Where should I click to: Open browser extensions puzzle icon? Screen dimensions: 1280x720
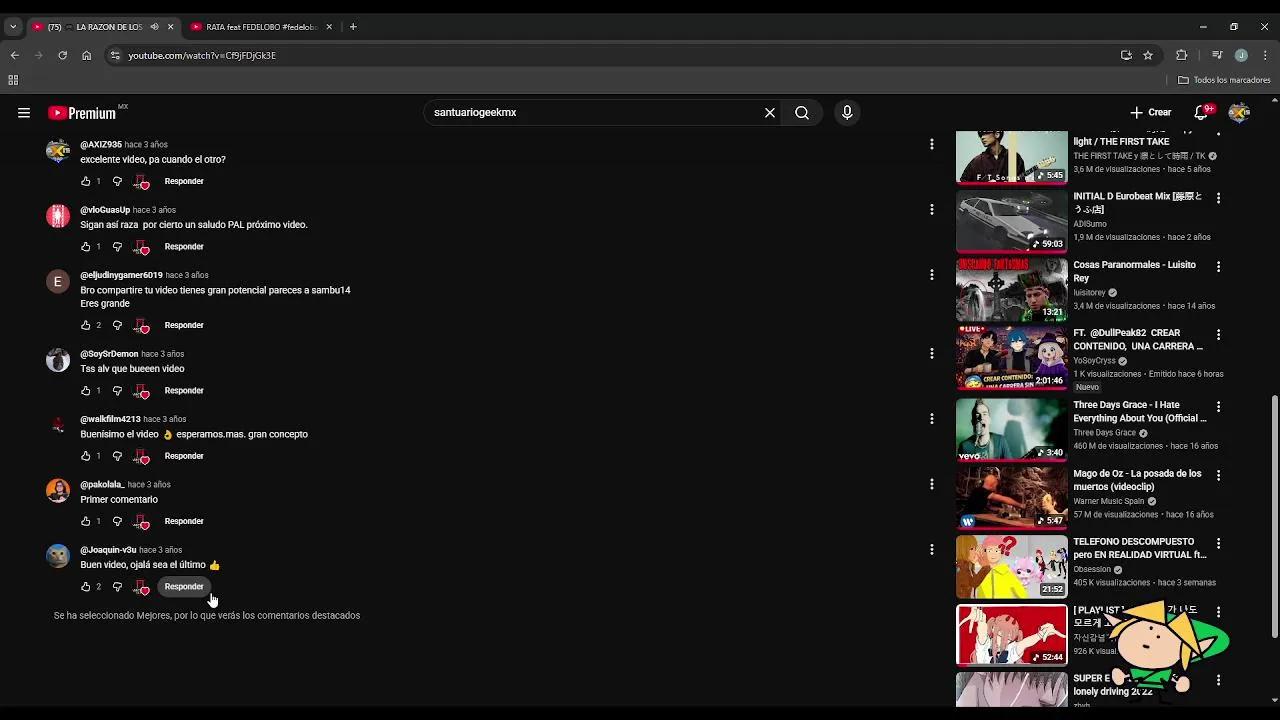(1181, 55)
